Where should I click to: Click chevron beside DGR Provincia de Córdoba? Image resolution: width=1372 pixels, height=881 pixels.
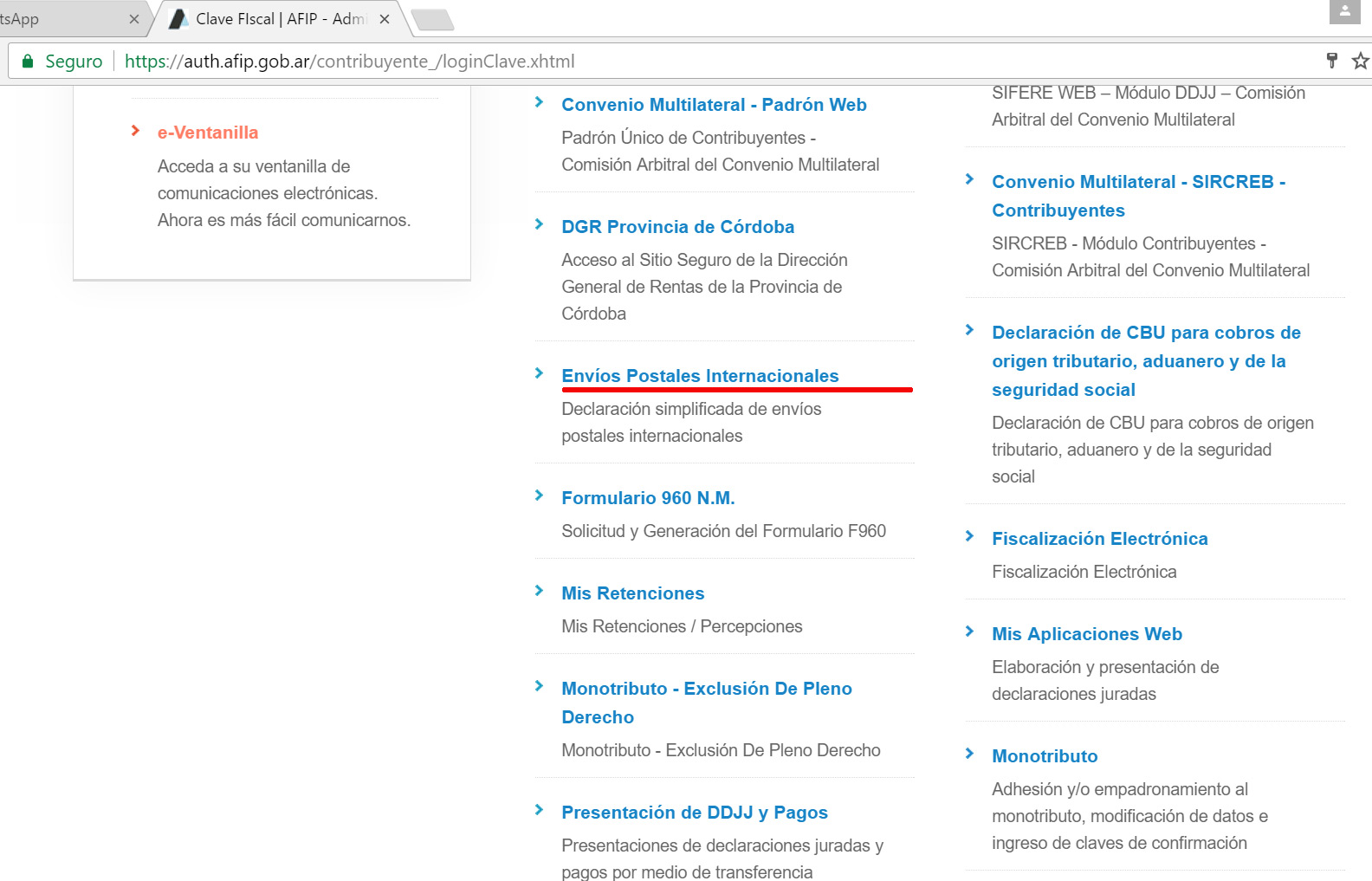(540, 224)
